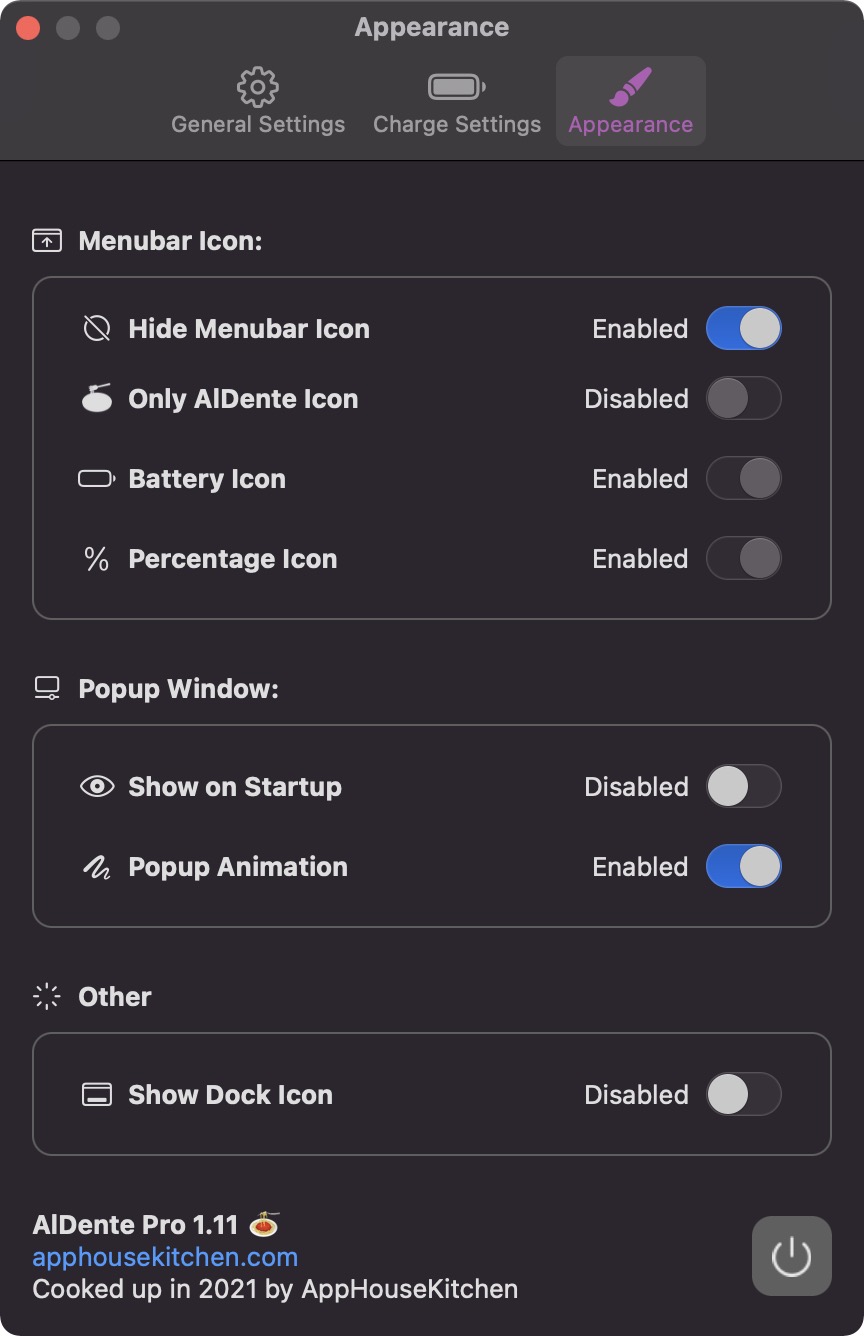Click the scribble Popup Animation icon
Image resolution: width=864 pixels, height=1336 pixels.
tap(97, 867)
